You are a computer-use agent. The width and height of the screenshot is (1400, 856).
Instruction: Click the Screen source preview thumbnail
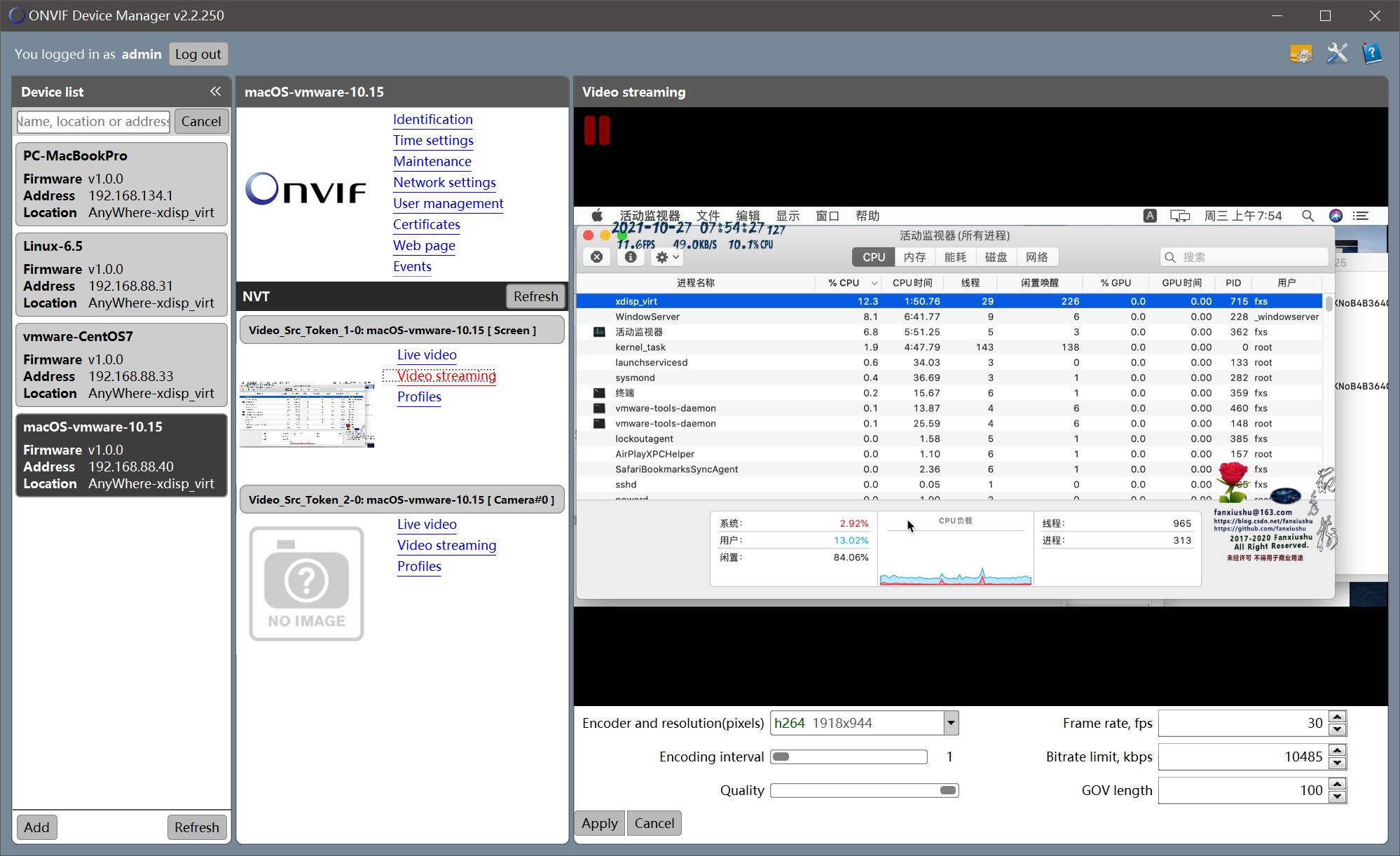point(307,414)
